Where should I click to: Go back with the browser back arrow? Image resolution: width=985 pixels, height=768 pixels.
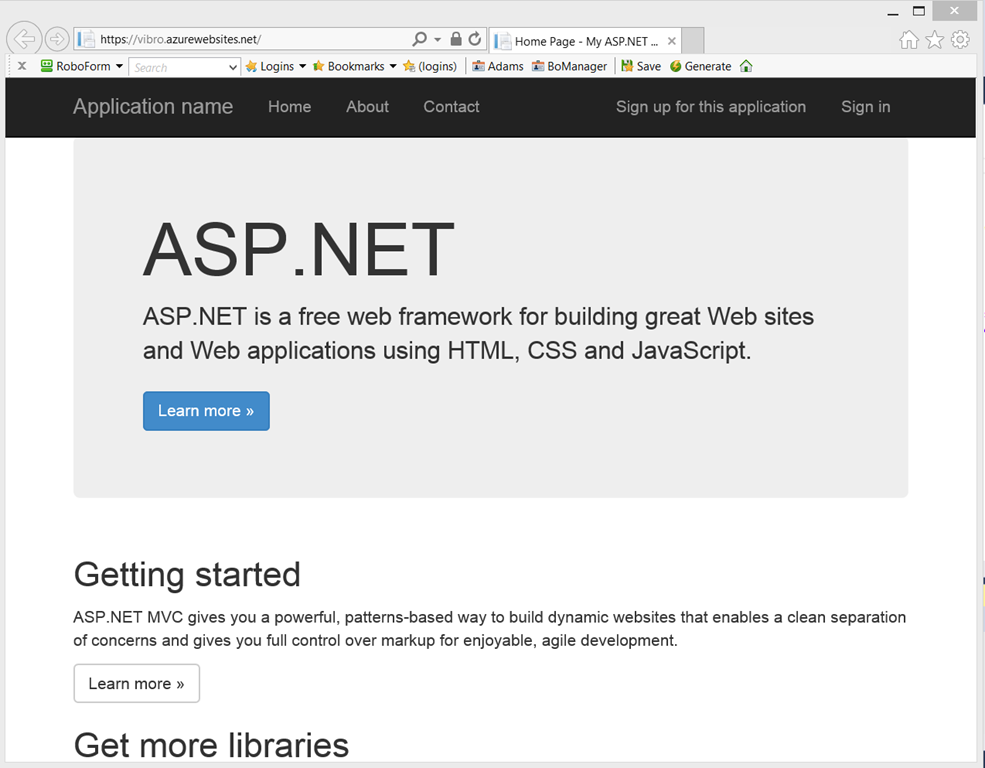coord(24,39)
